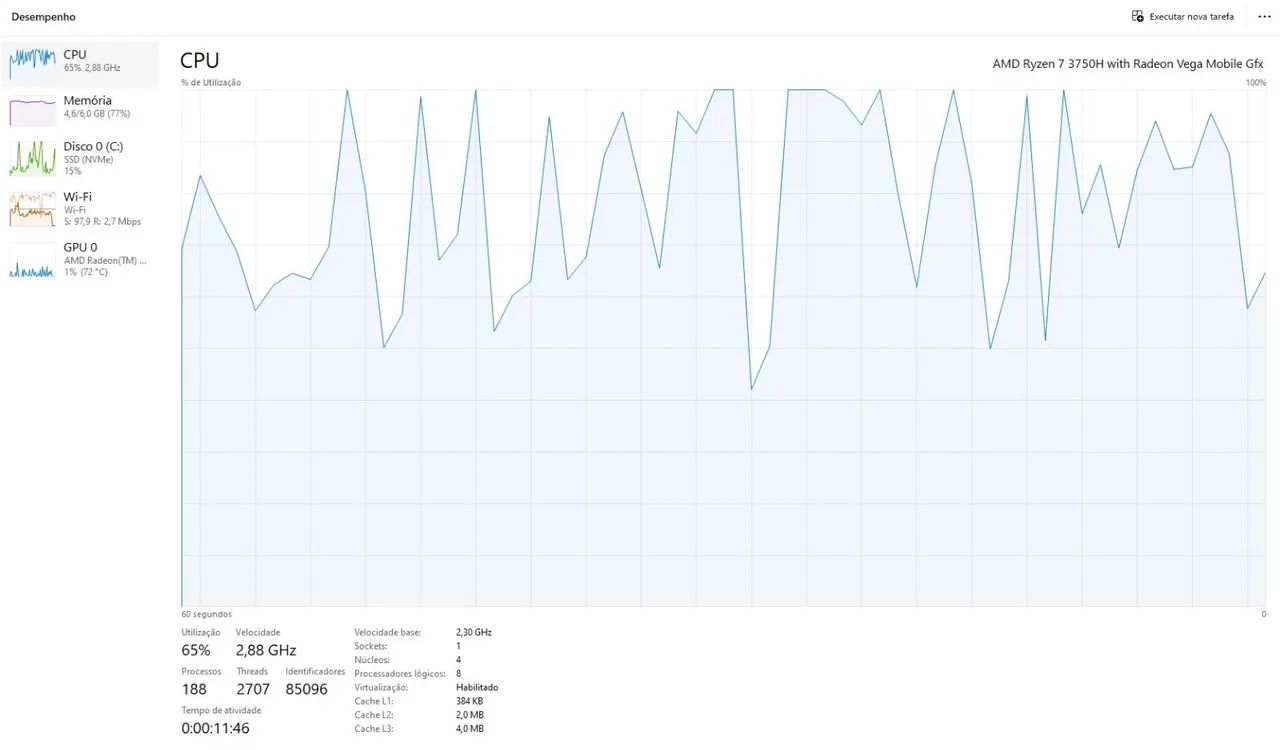
Task: Open the three-dot more options menu
Action: pyautogui.click(x=1264, y=17)
